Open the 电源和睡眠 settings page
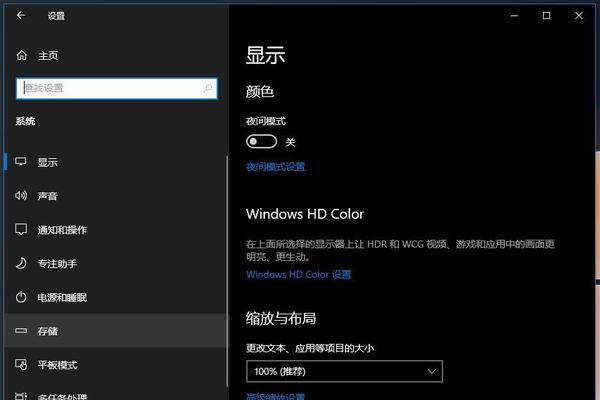 [x=116, y=297]
